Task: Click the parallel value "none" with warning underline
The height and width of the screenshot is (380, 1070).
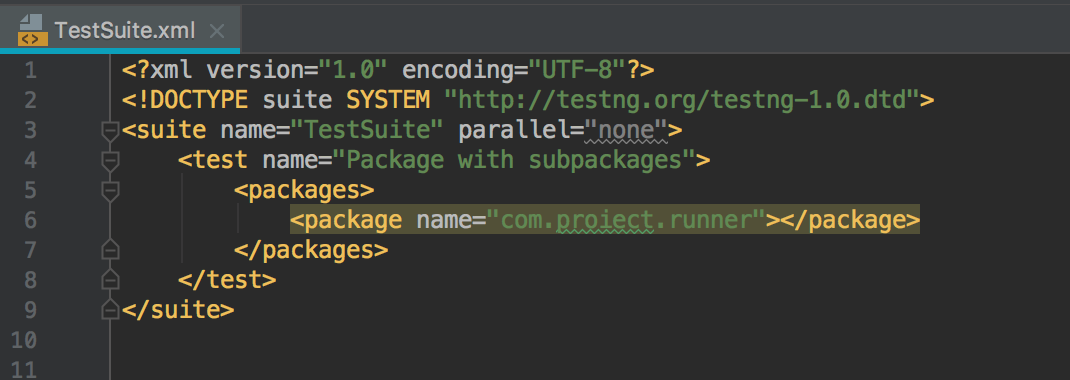Action: (x=626, y=130)
